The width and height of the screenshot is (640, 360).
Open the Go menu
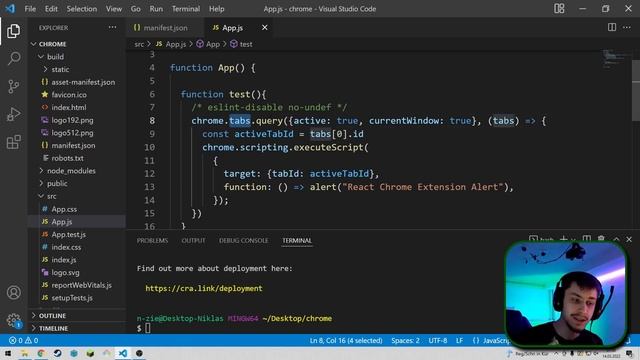(x=136, y=9)
